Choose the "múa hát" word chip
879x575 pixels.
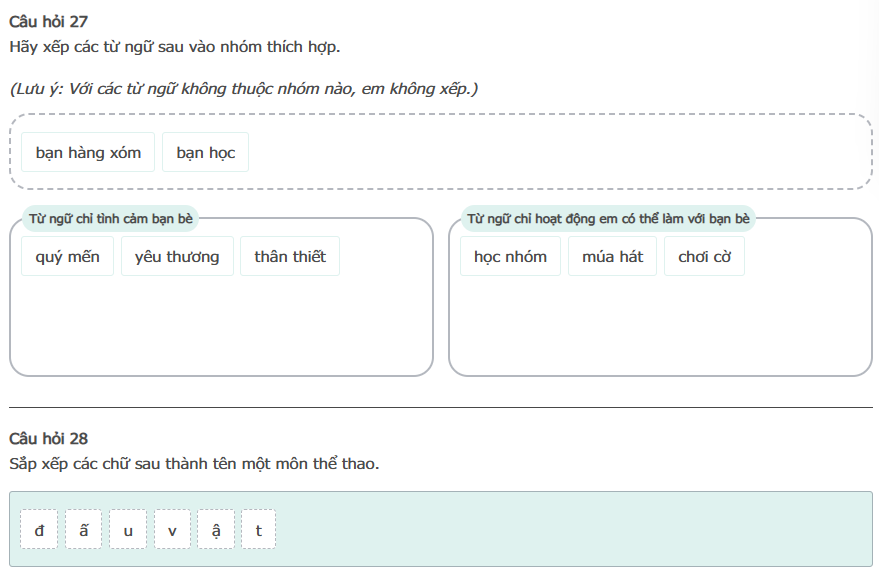click(612, 257)
